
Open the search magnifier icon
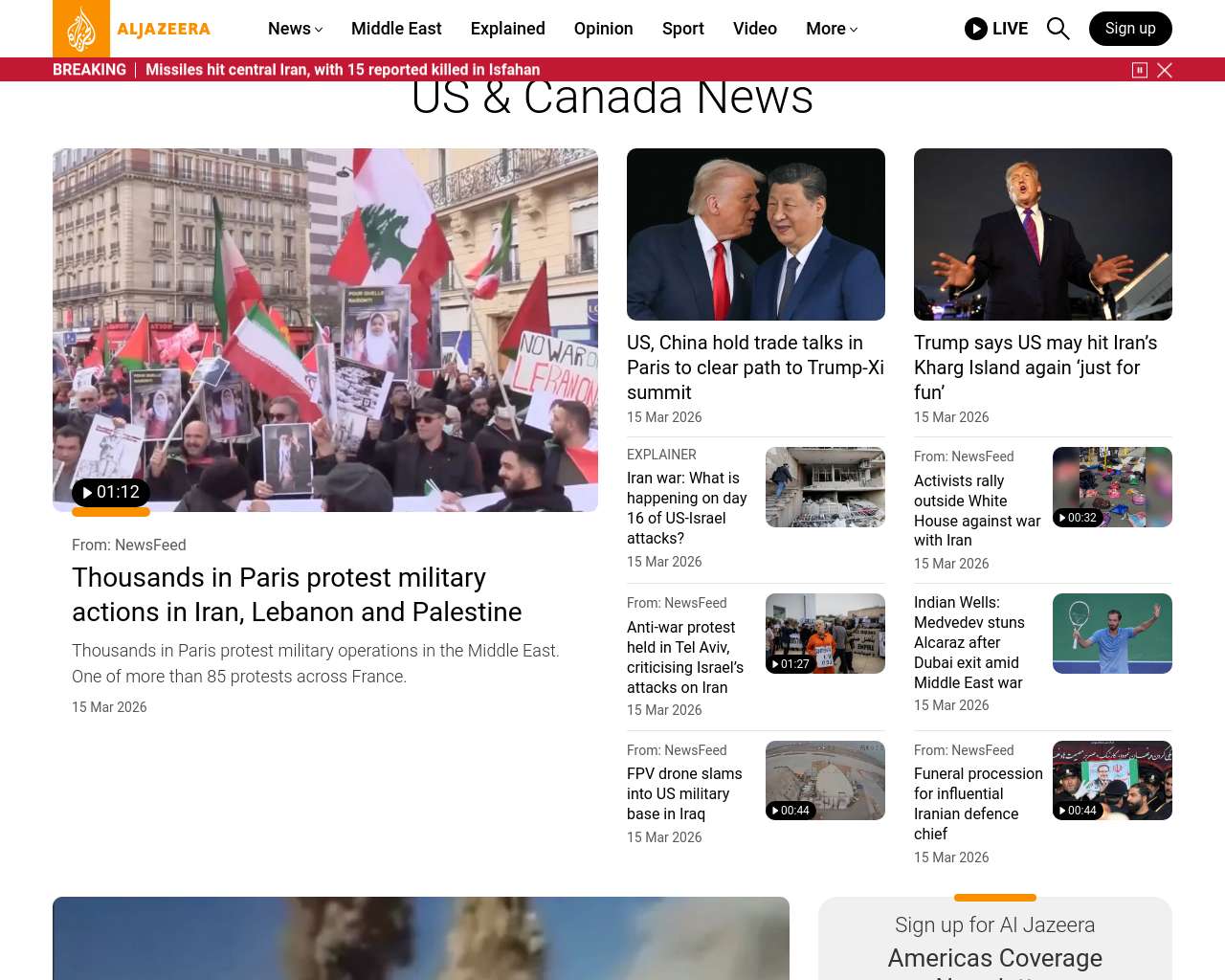point(1058,29)
